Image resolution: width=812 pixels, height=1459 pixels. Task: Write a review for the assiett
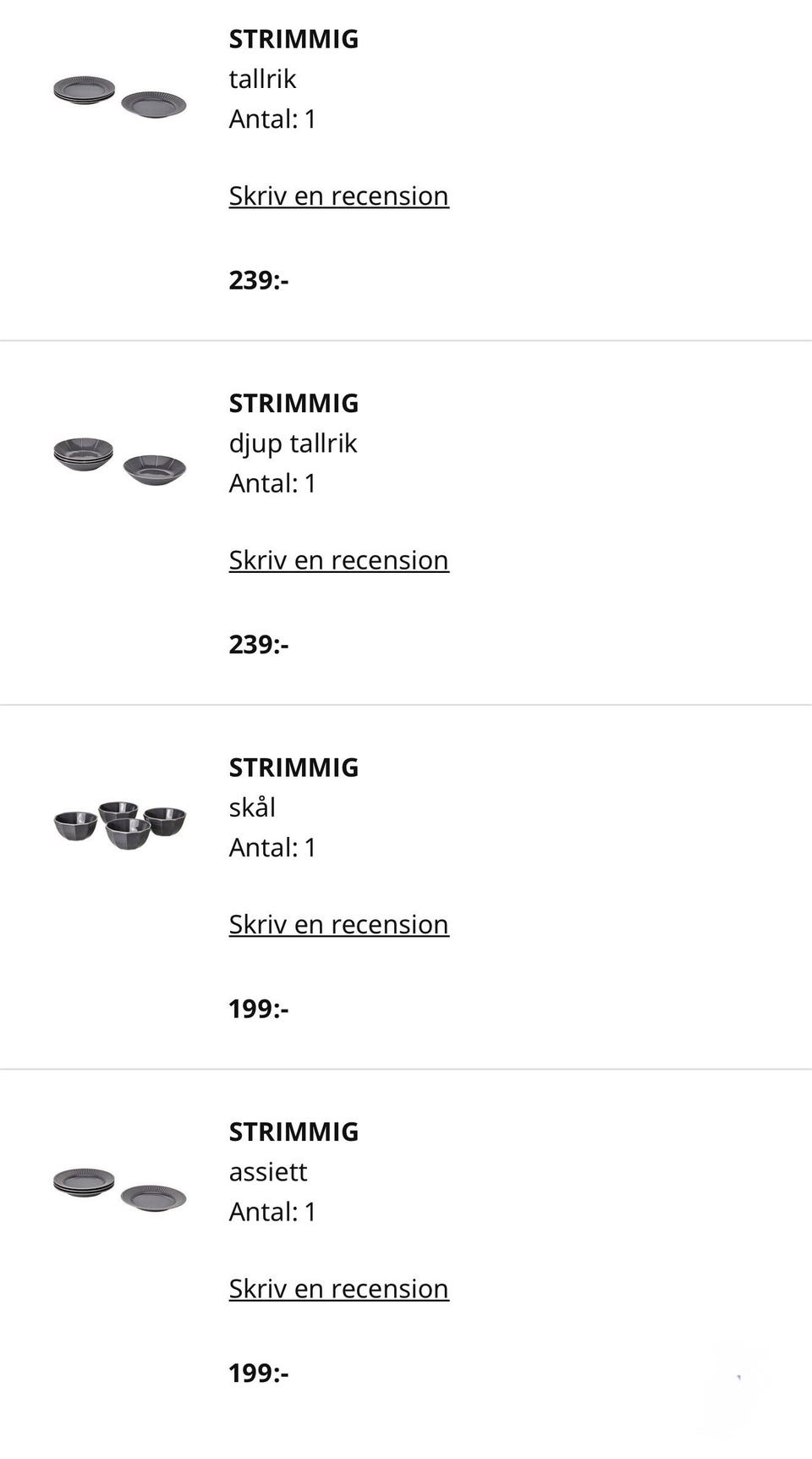coord(338,1288)
